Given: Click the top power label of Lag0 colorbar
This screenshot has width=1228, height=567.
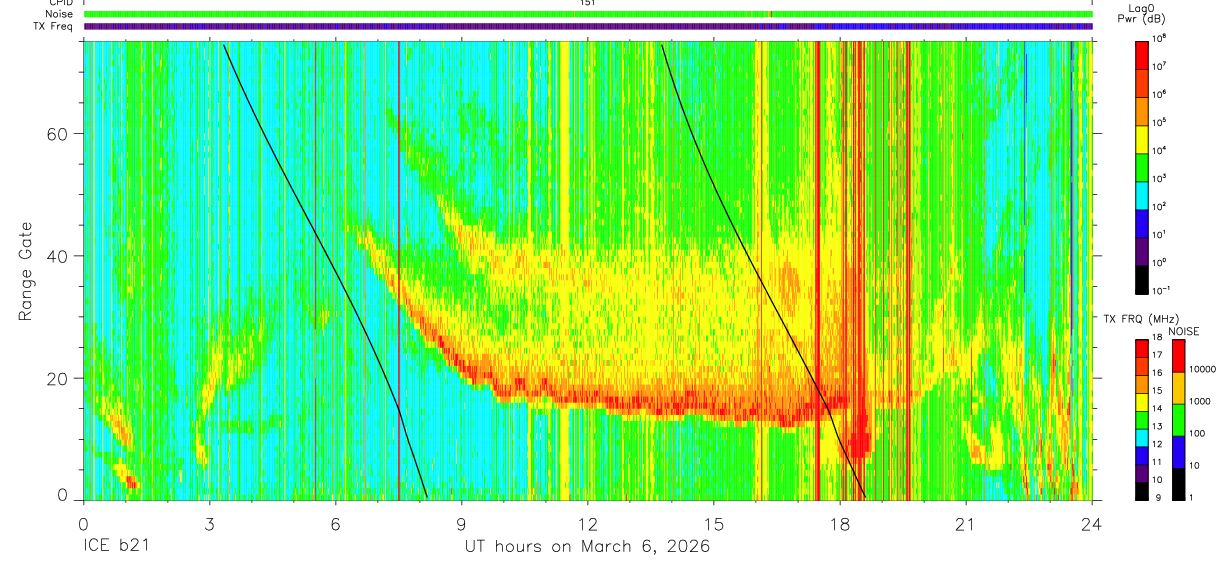Looking at the screenshot, I should [x=1160, y=38].
